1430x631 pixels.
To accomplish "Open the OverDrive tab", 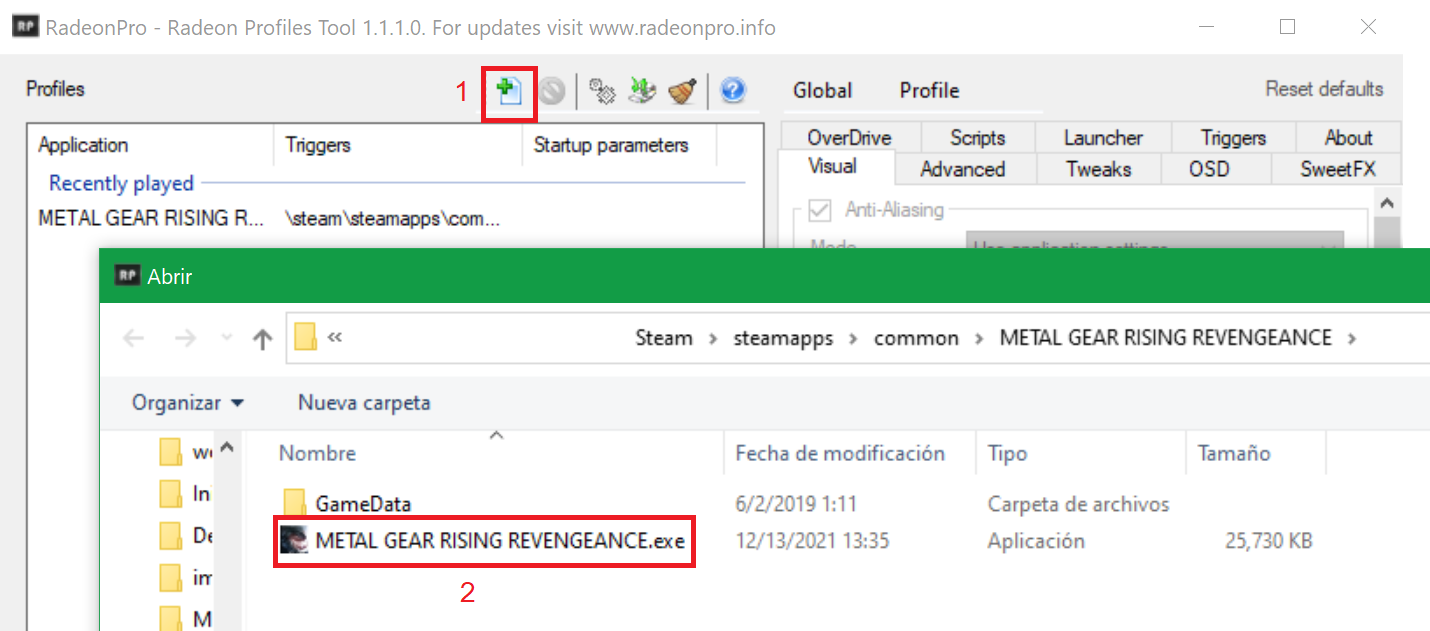I will pyautogui.click(x=849, y=137).
